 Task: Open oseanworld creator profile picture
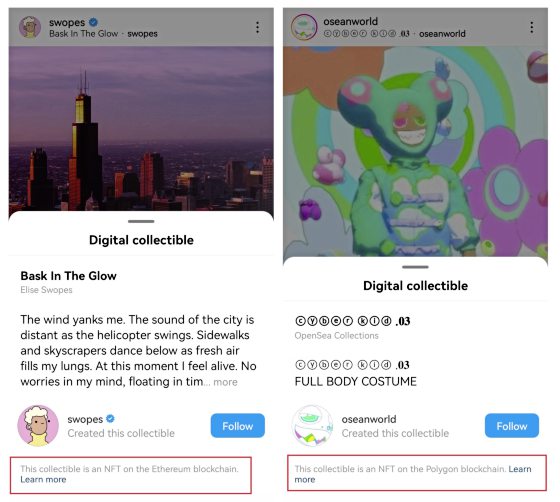click(312, 426)
